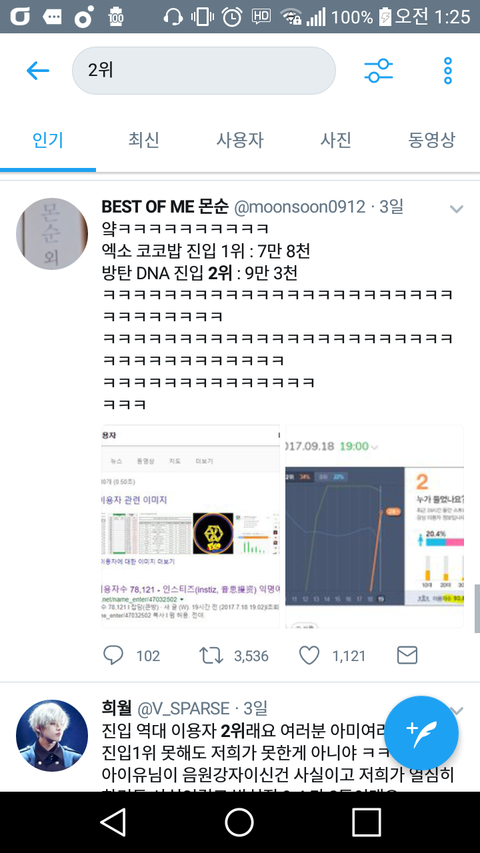
Task: Open the @V_SPARSE profile avatar
Action: tap(52, 735)
